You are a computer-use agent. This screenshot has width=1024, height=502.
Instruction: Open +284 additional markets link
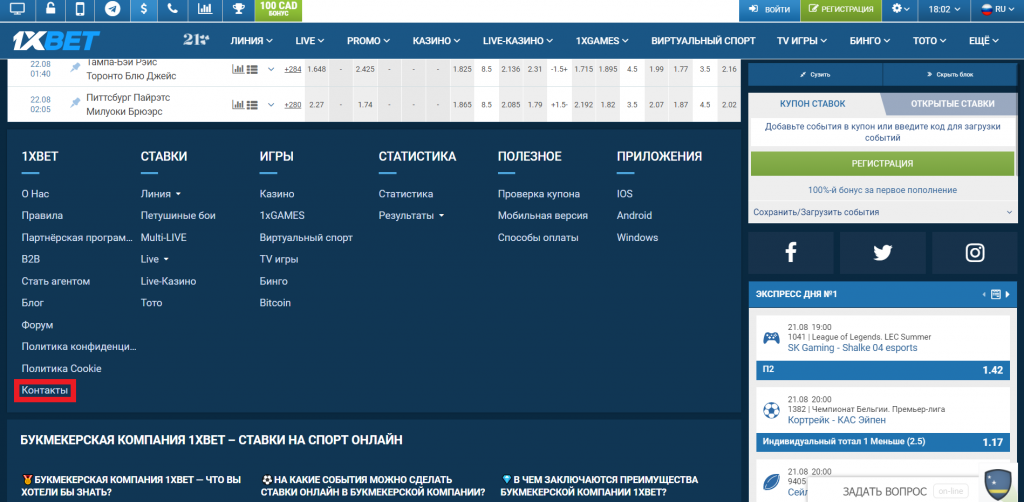point(293,69)
